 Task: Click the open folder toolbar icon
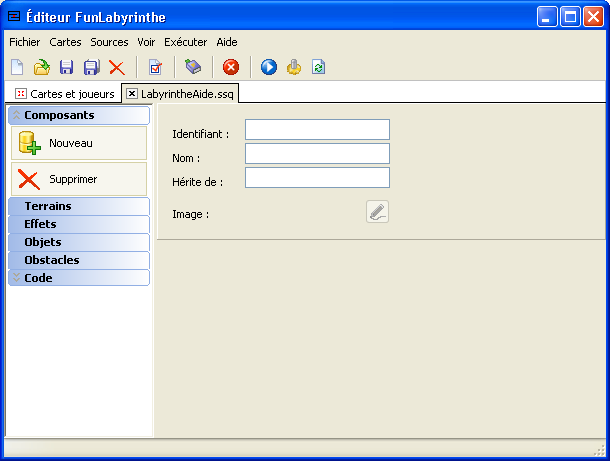coord(42,67)
